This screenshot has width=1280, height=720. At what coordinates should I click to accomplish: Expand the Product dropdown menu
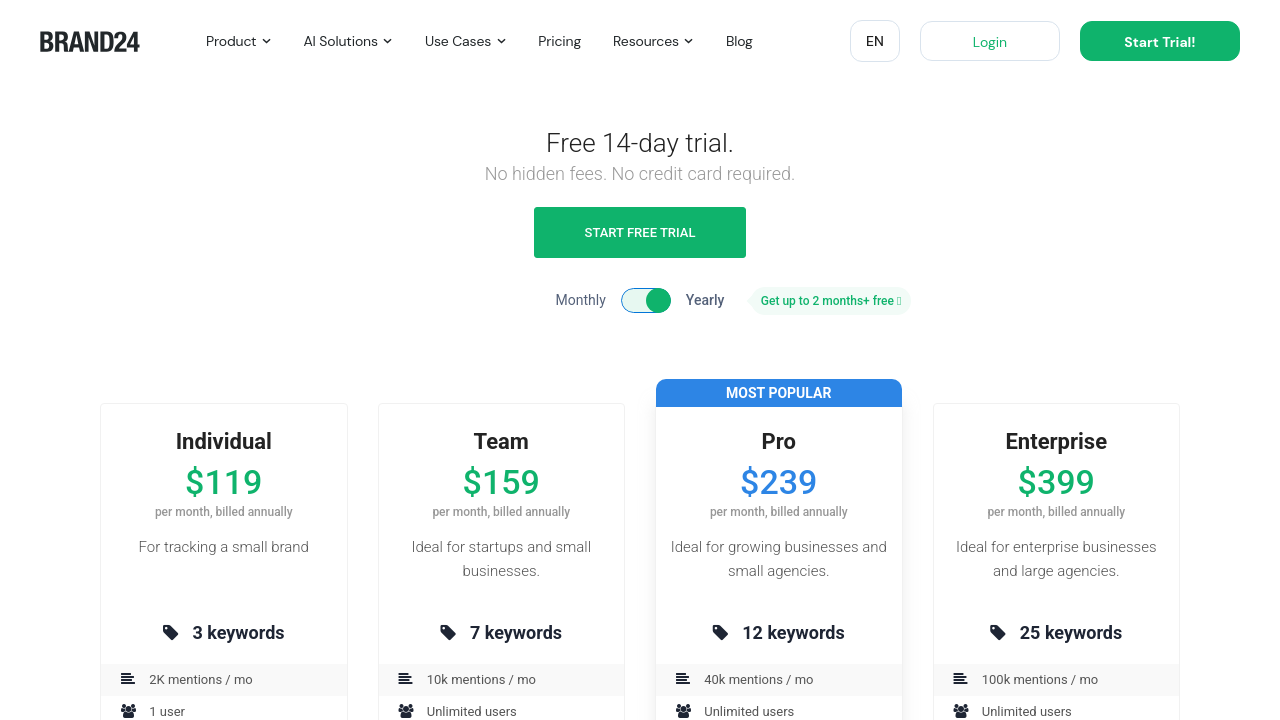pos(238,41)
